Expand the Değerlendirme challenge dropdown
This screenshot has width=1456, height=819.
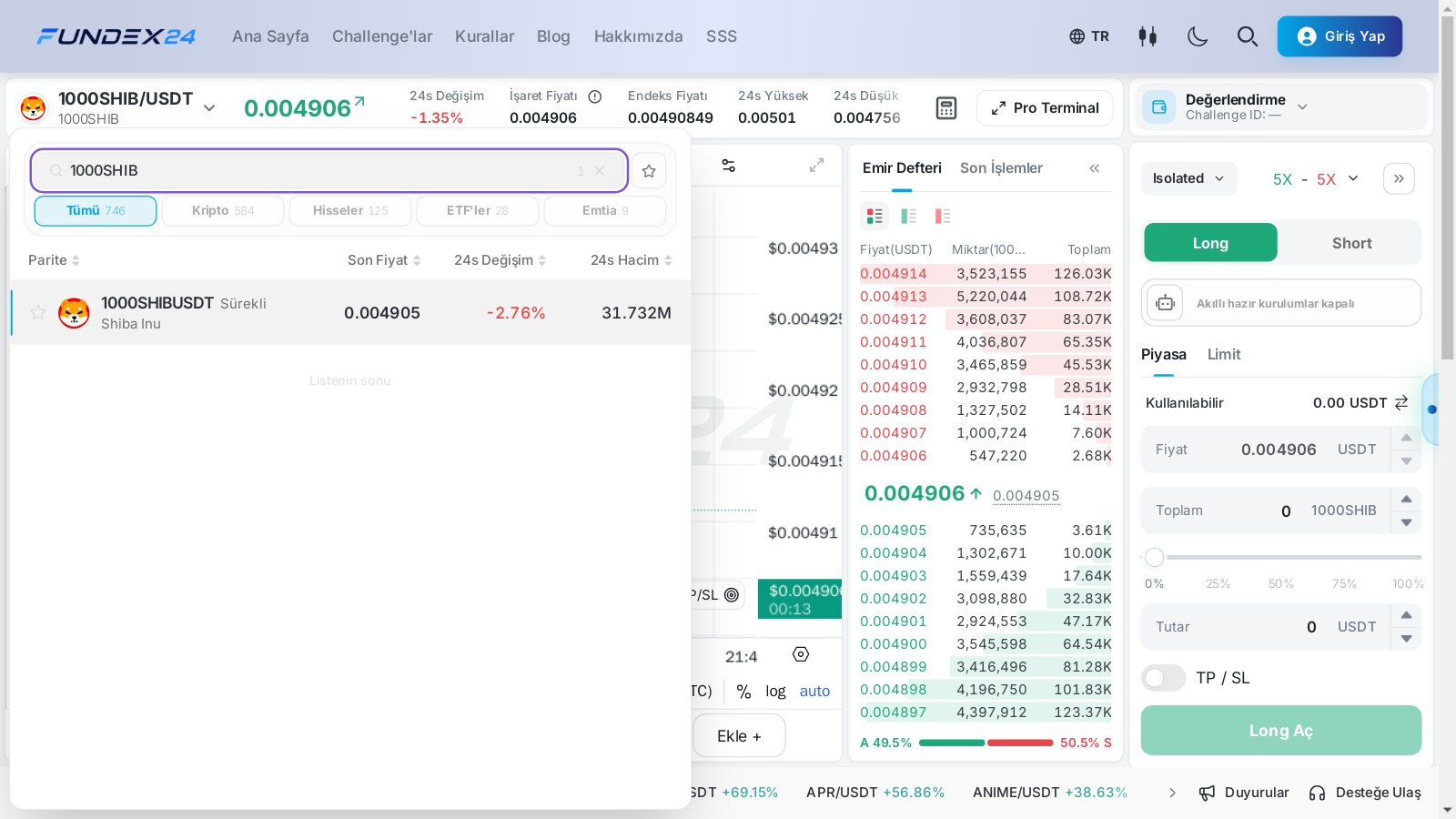coord(1302,106)
